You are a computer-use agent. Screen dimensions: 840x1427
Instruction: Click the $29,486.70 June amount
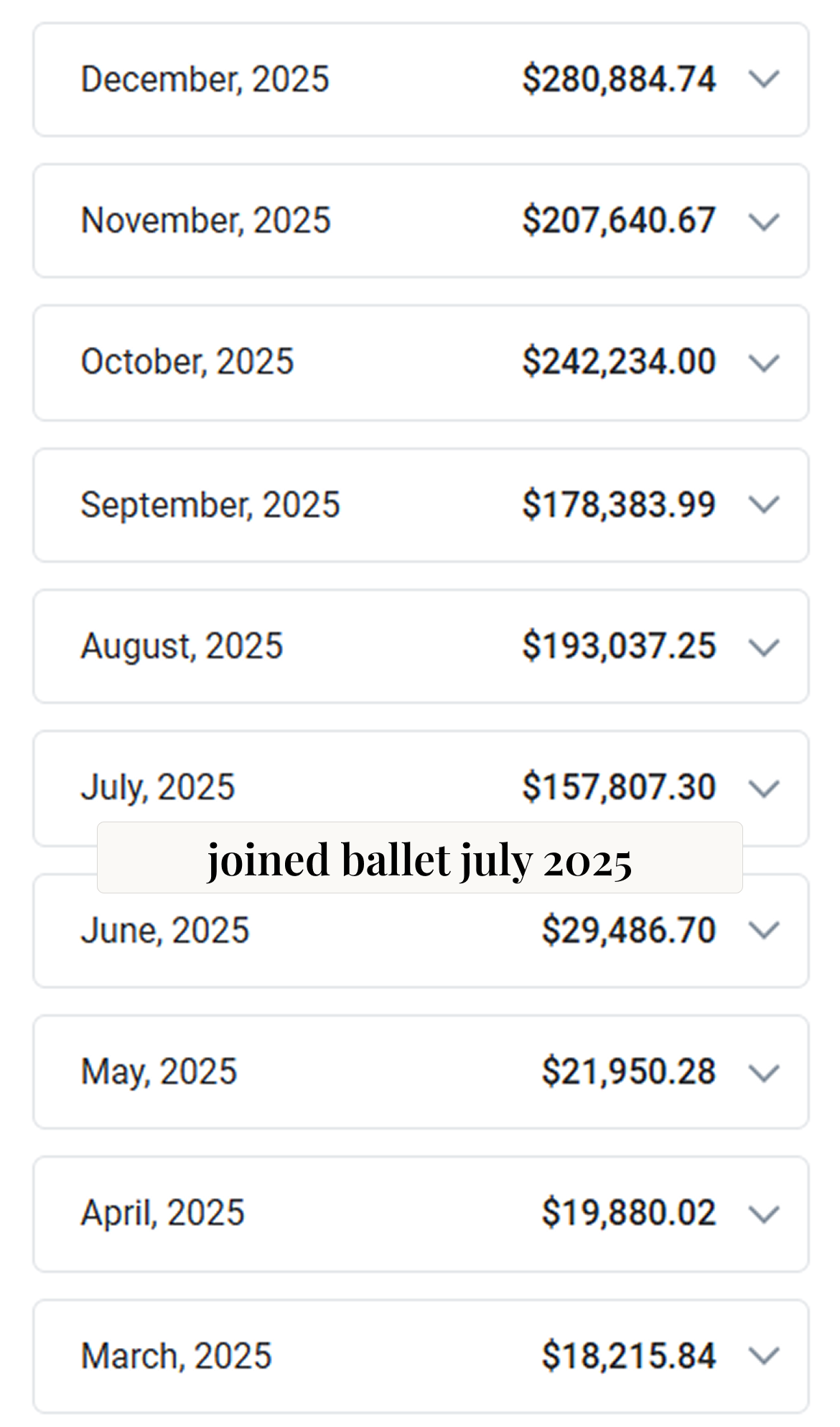click(628, 930)
